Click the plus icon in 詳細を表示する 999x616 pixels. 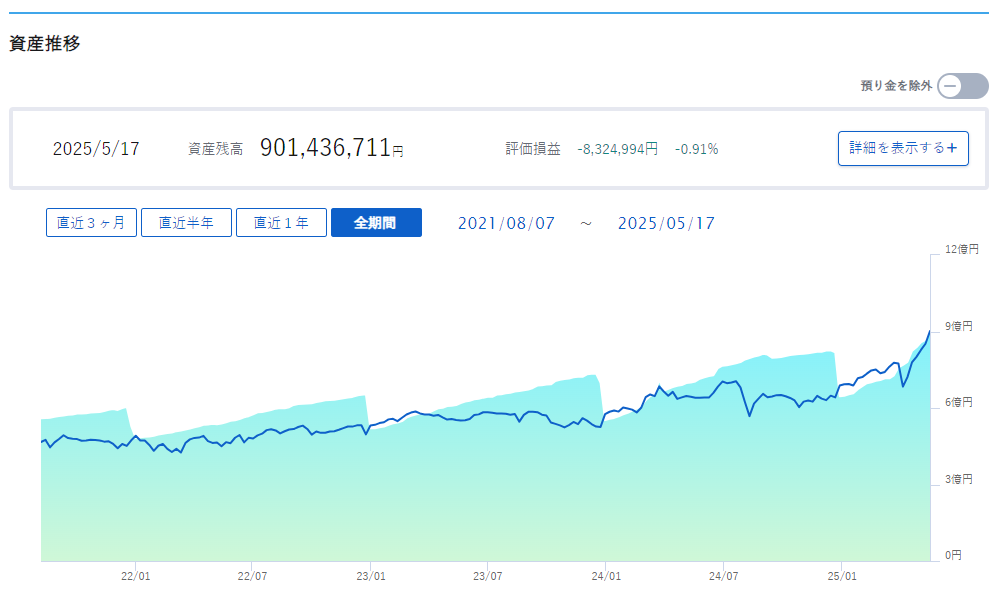(x=952, y=148)
